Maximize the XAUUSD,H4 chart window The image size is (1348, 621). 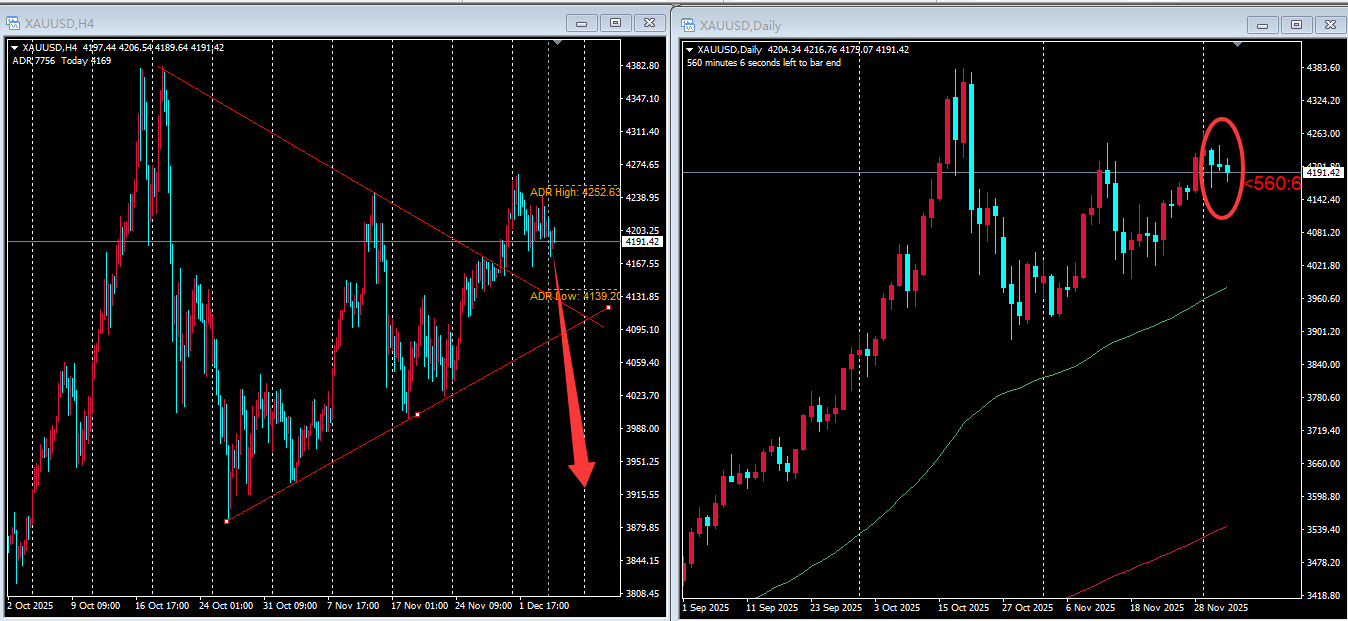[x=615, y=23]
